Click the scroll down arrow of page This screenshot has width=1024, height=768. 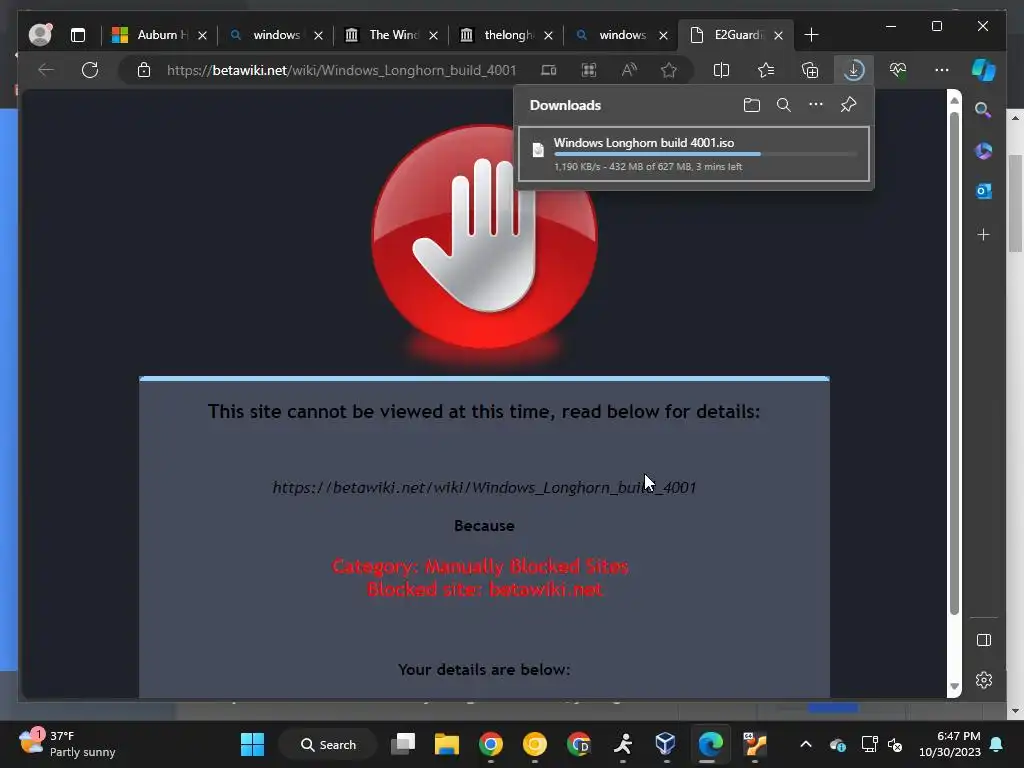click(x=954, y=686)
